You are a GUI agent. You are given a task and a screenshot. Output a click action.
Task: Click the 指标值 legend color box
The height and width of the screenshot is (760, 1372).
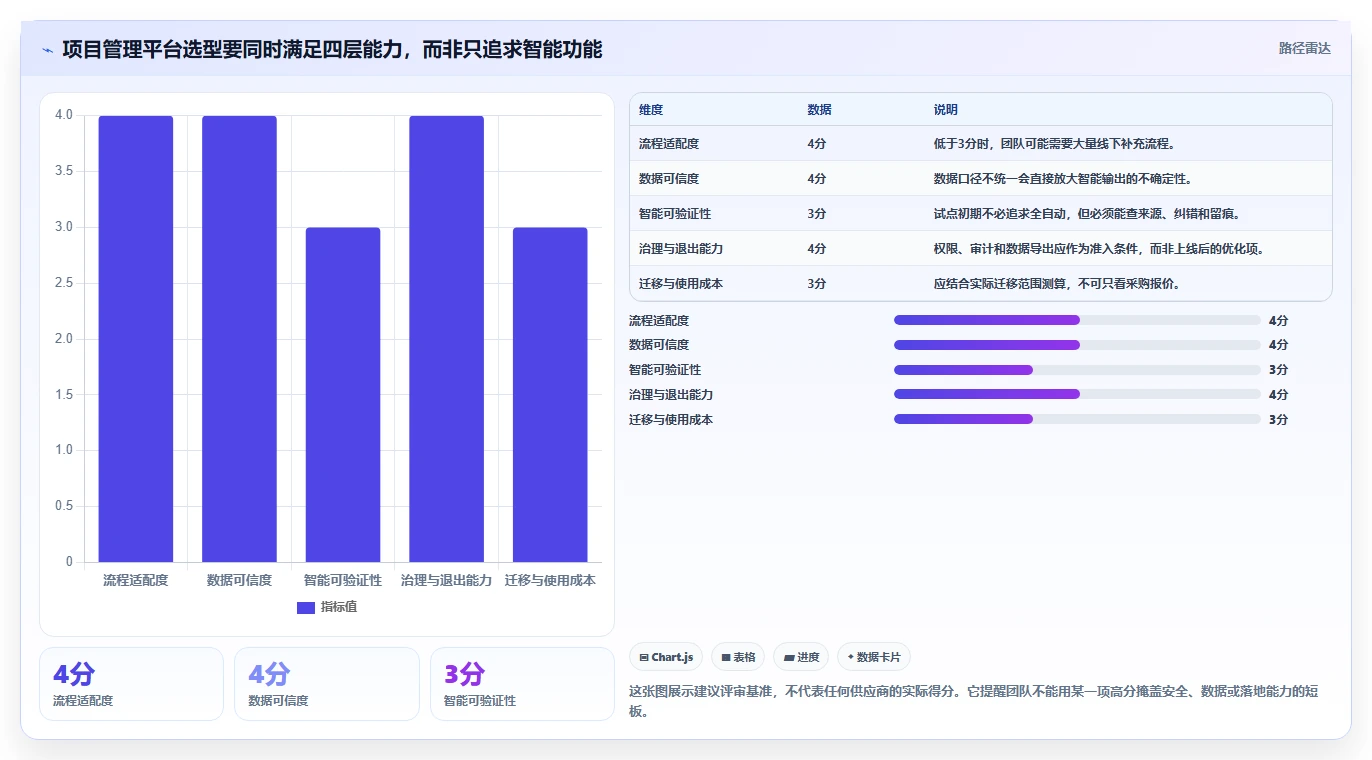click(x=306, y=608)
